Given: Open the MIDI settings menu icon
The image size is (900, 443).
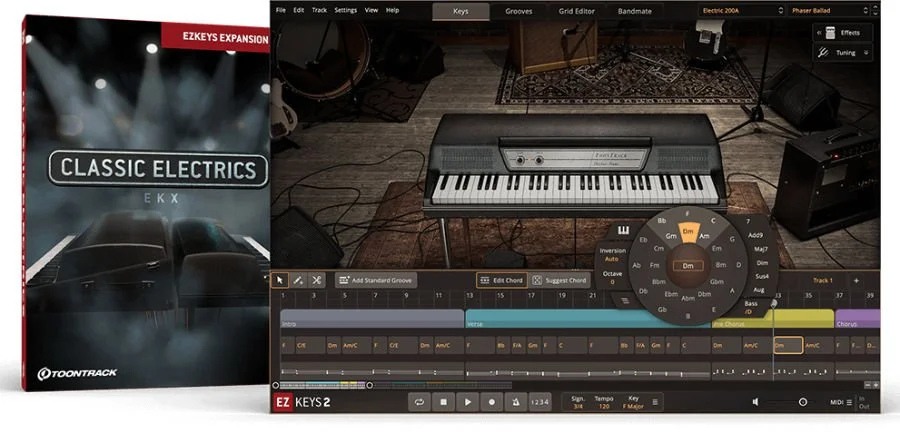Looking at the screenshot, I should tap(849, 402).
